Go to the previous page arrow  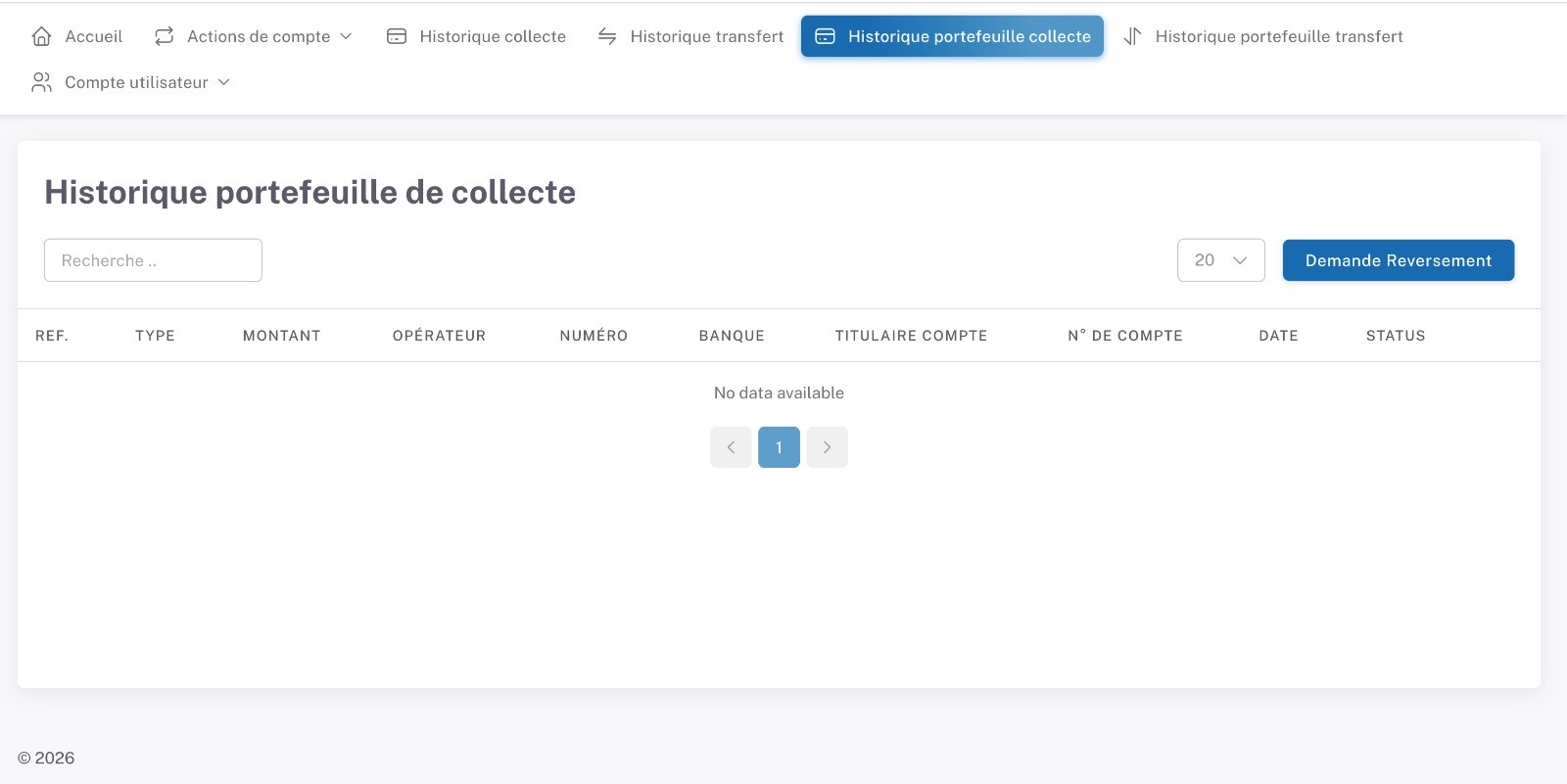coord(731,447)
